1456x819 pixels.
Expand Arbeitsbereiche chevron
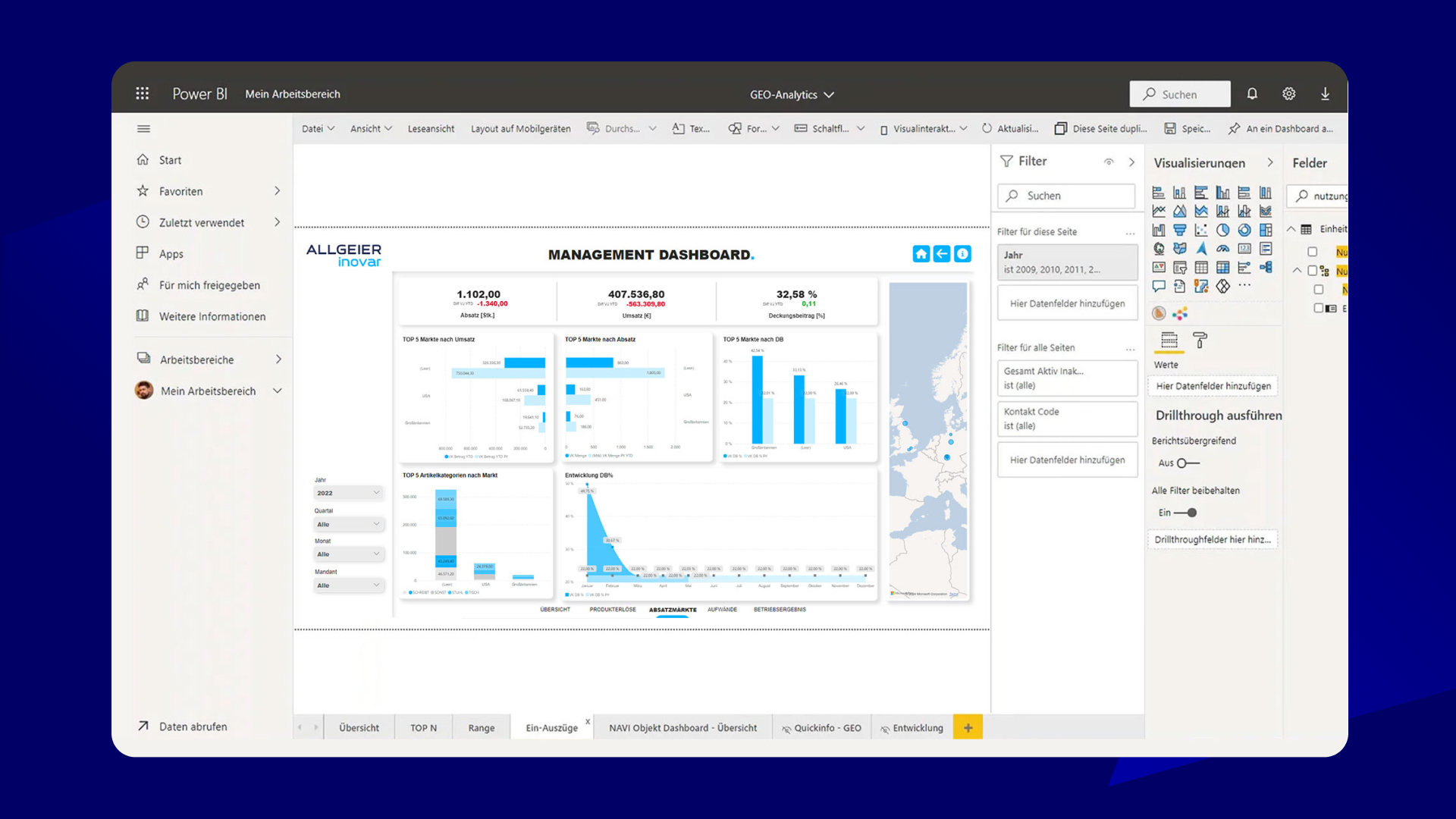pos(278,359)
